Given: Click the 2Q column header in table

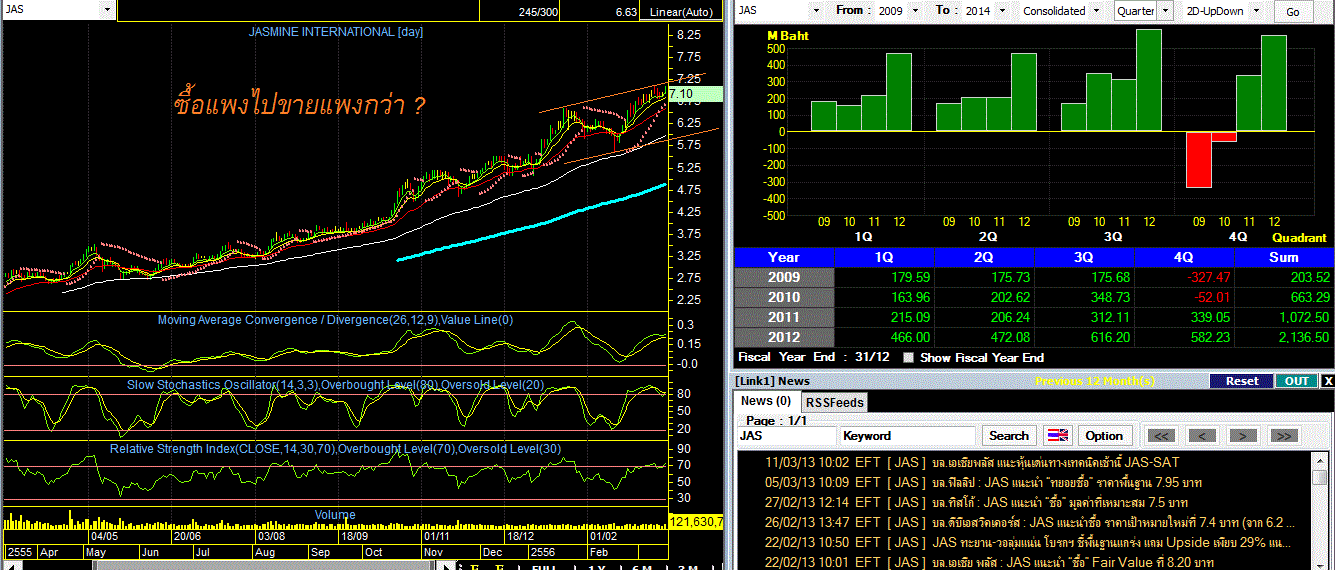Looking at the screenshot, I should tap(984, 257).
